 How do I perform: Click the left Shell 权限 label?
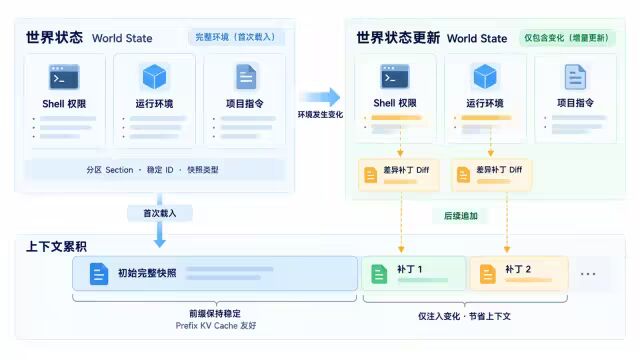64,104
